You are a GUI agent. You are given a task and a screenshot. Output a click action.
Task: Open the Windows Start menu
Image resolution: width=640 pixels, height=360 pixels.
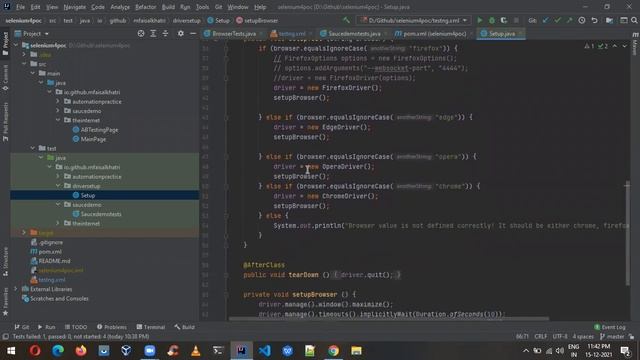click(x=11, y=351)
